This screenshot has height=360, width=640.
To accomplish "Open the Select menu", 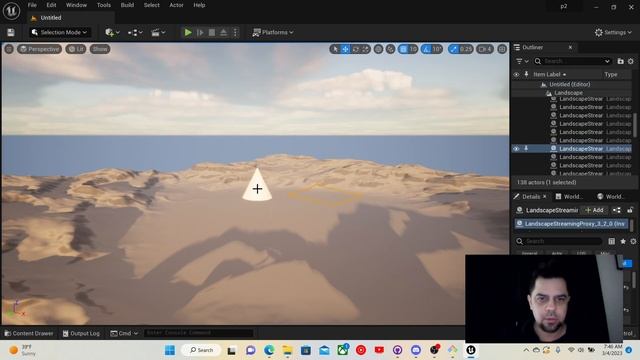I will tap(151, 5).
